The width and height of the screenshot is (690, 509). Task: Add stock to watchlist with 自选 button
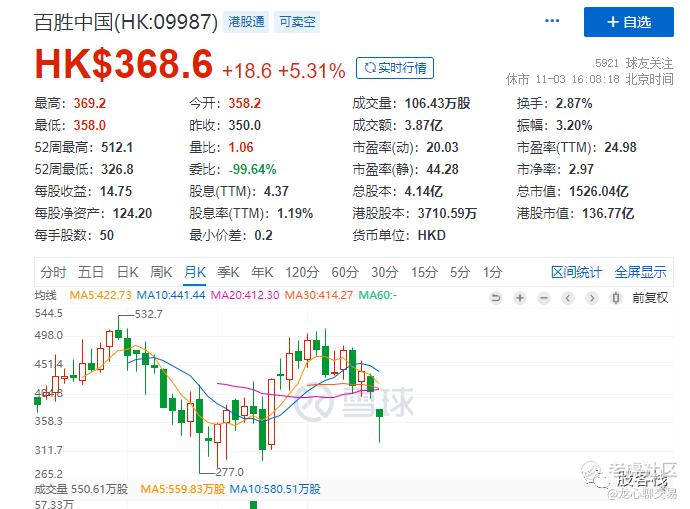pyautogui.click(x=629, y=22)
